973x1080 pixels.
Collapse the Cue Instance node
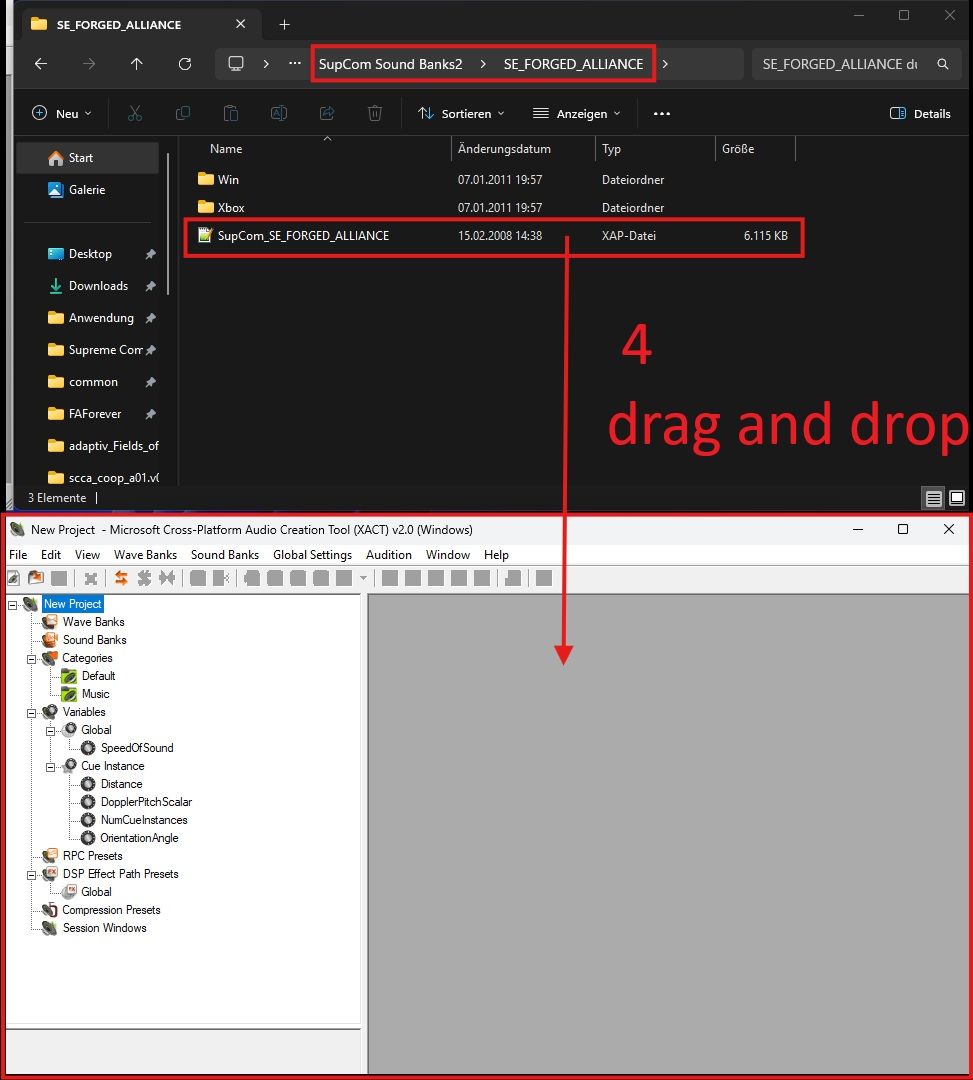pyautogui.click(x=50, y=767)
